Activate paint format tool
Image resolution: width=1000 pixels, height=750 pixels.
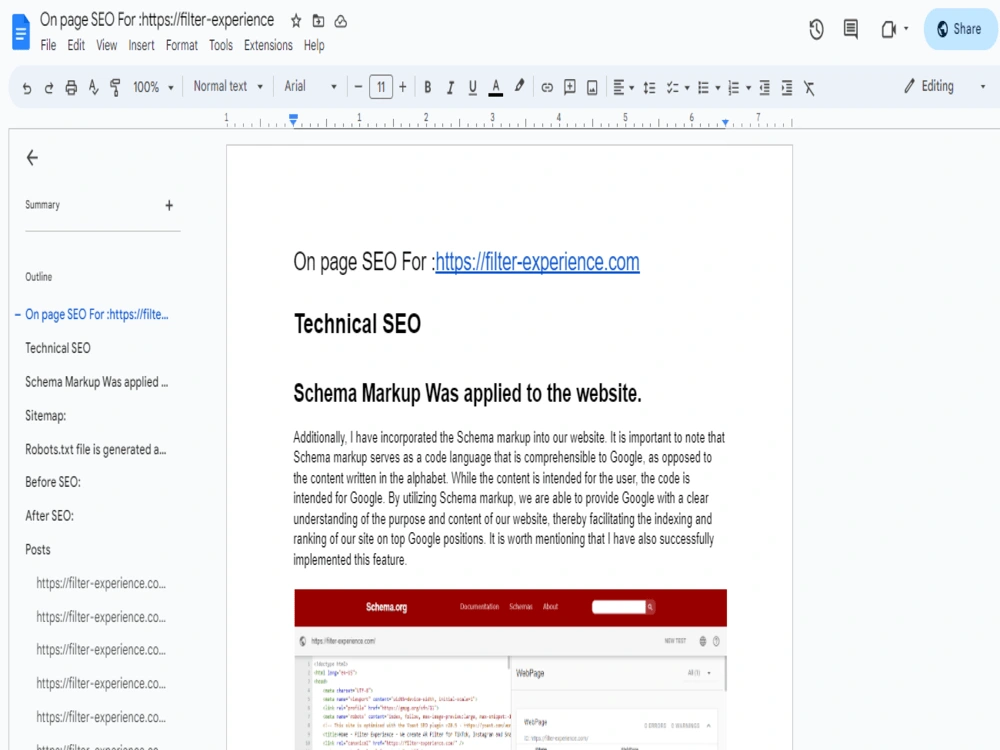click(115, 87)
